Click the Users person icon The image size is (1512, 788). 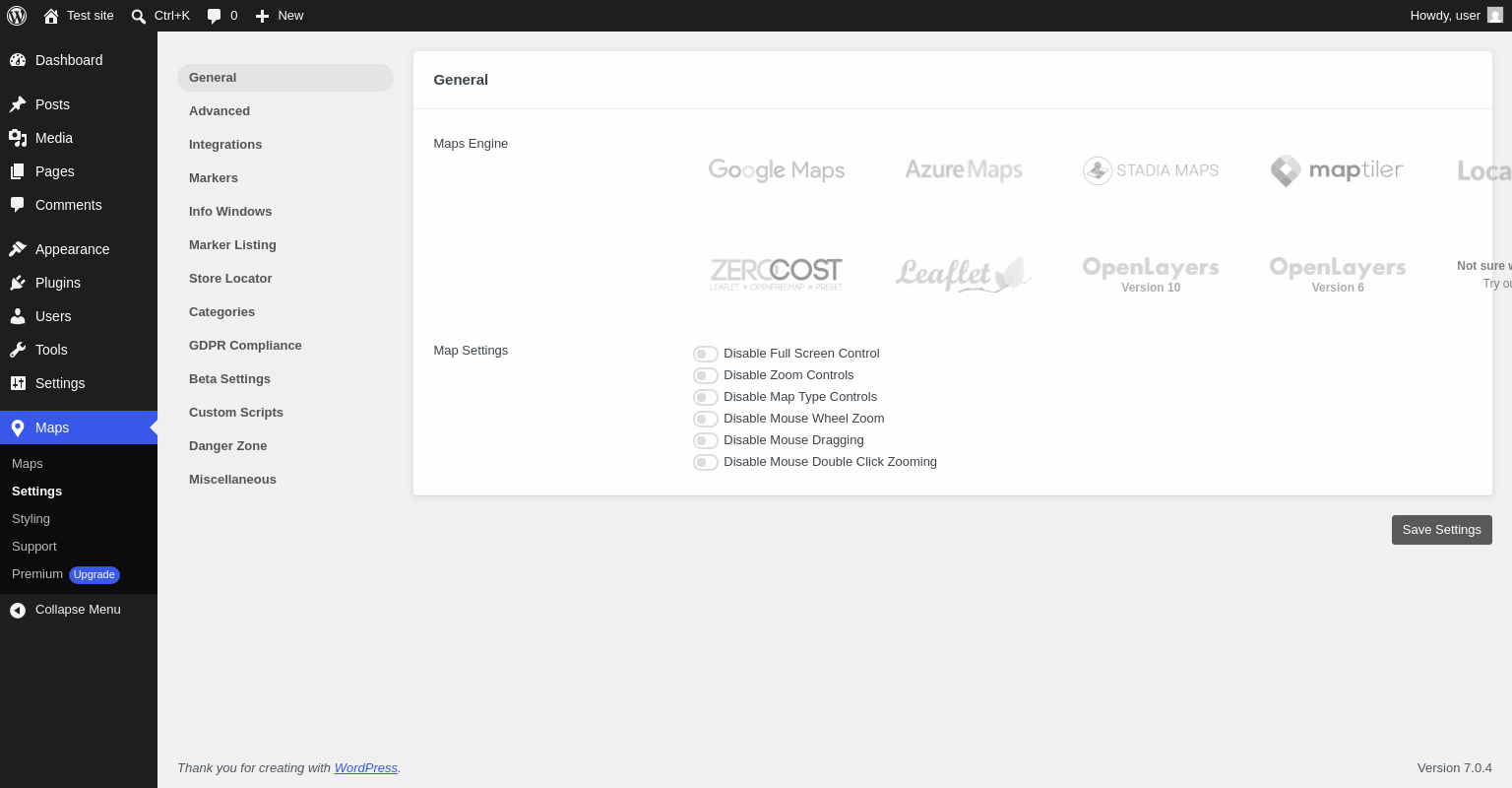18,316
